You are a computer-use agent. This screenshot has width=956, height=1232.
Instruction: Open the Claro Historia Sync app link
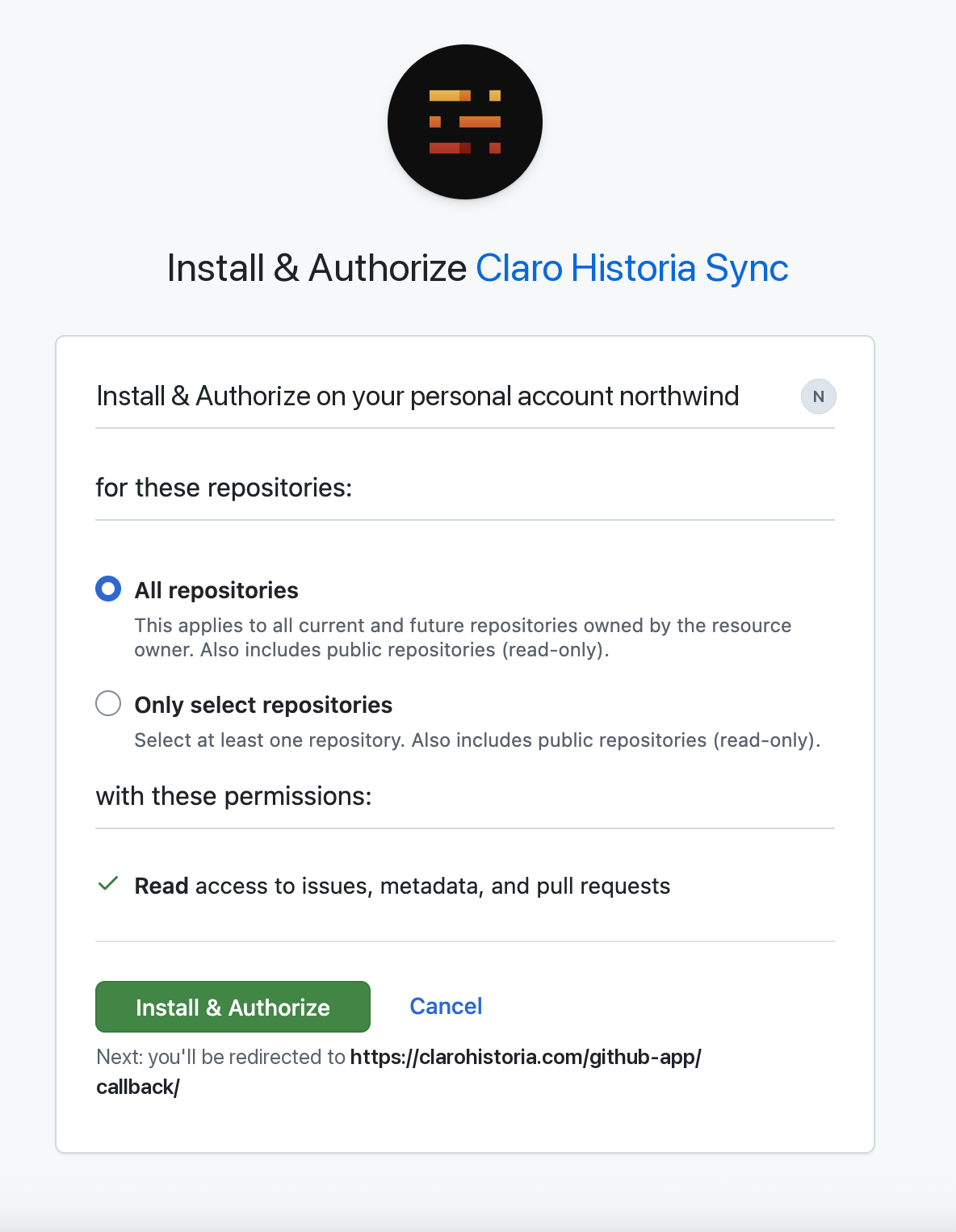631,268
